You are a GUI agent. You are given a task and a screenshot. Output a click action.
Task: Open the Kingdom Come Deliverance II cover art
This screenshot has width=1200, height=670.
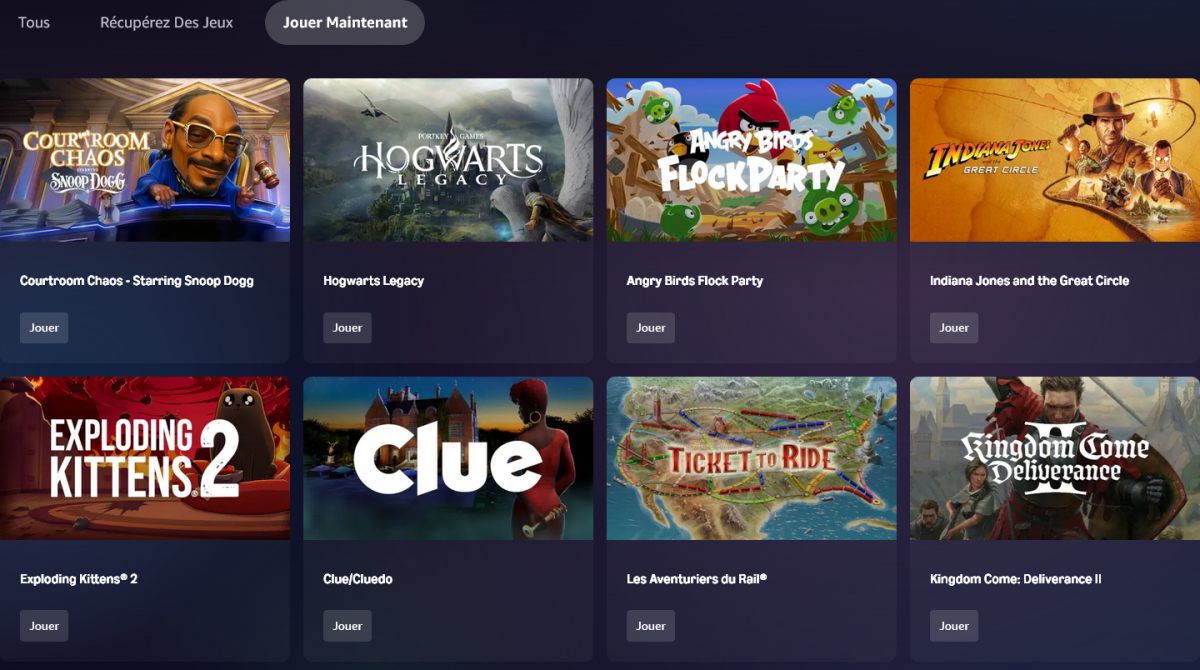tap(1055, 458)
